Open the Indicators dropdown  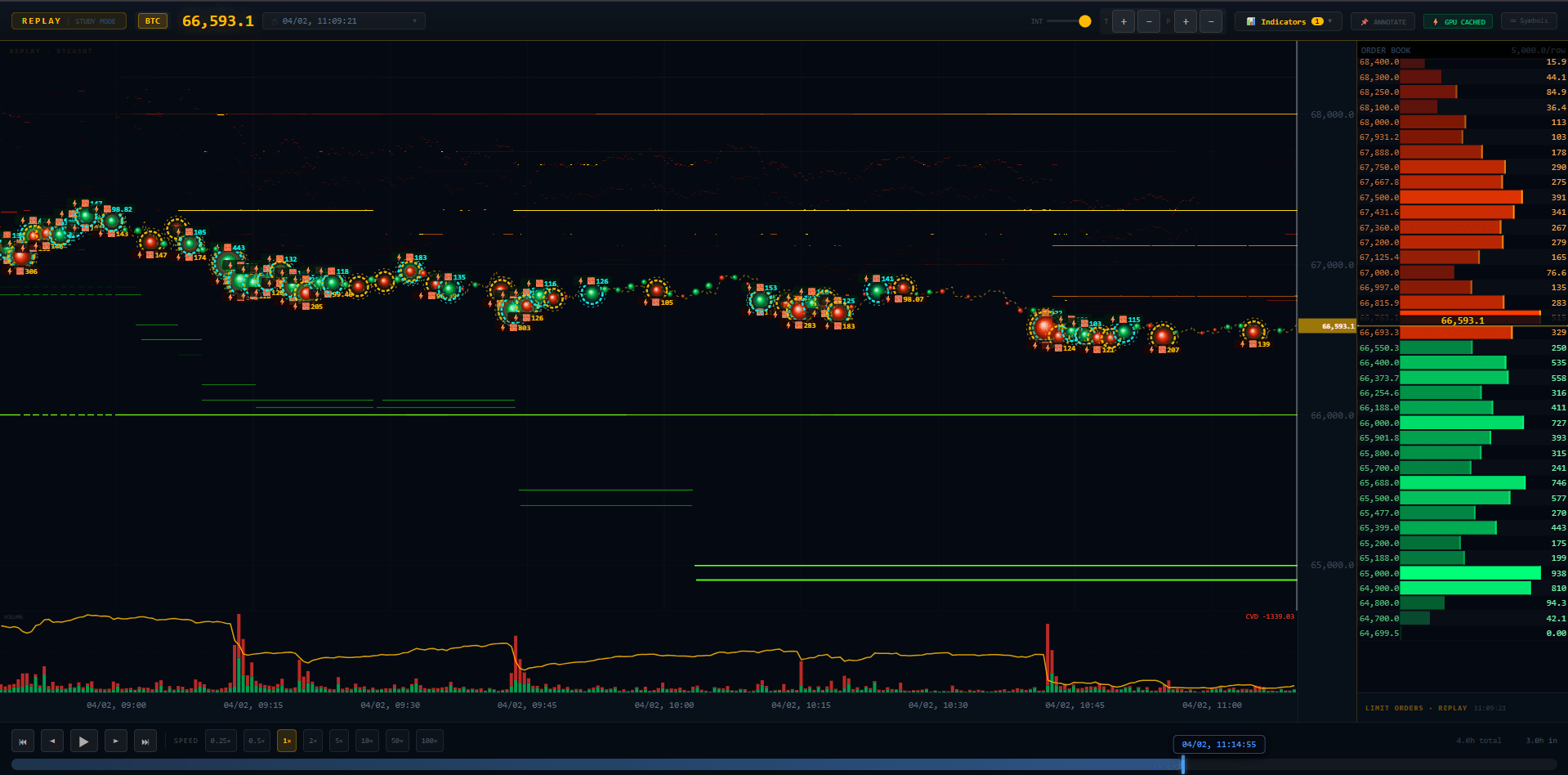click(x=1288, y=22)
